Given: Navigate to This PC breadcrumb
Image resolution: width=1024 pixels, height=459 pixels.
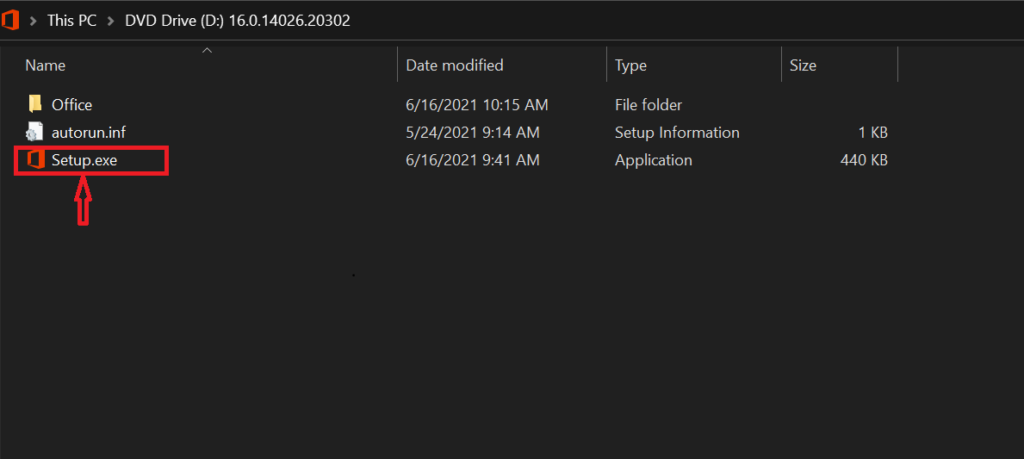Looking at the screenshot, I should 72,20.
